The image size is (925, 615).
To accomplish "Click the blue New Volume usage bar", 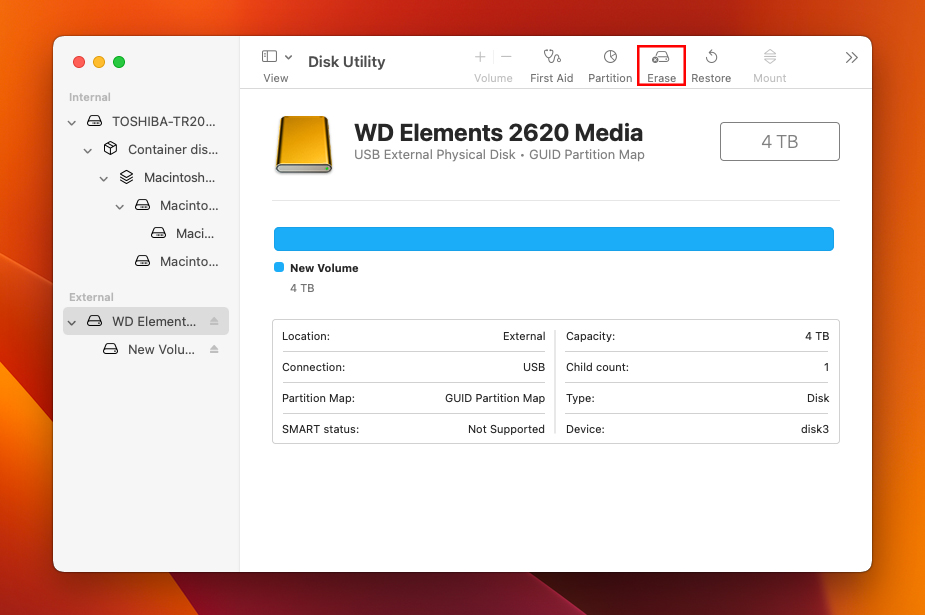I will tap(554, 239).
